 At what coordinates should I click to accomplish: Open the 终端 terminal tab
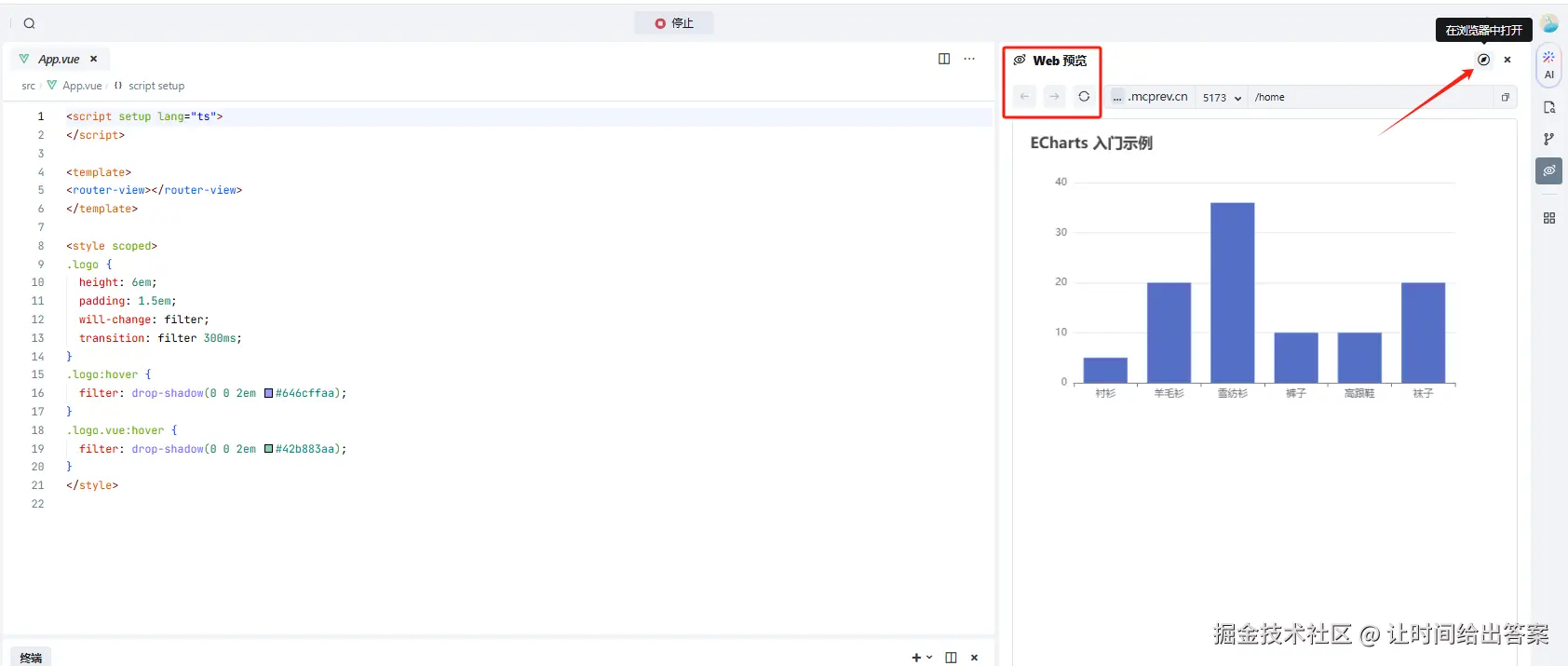coord(31,658)
